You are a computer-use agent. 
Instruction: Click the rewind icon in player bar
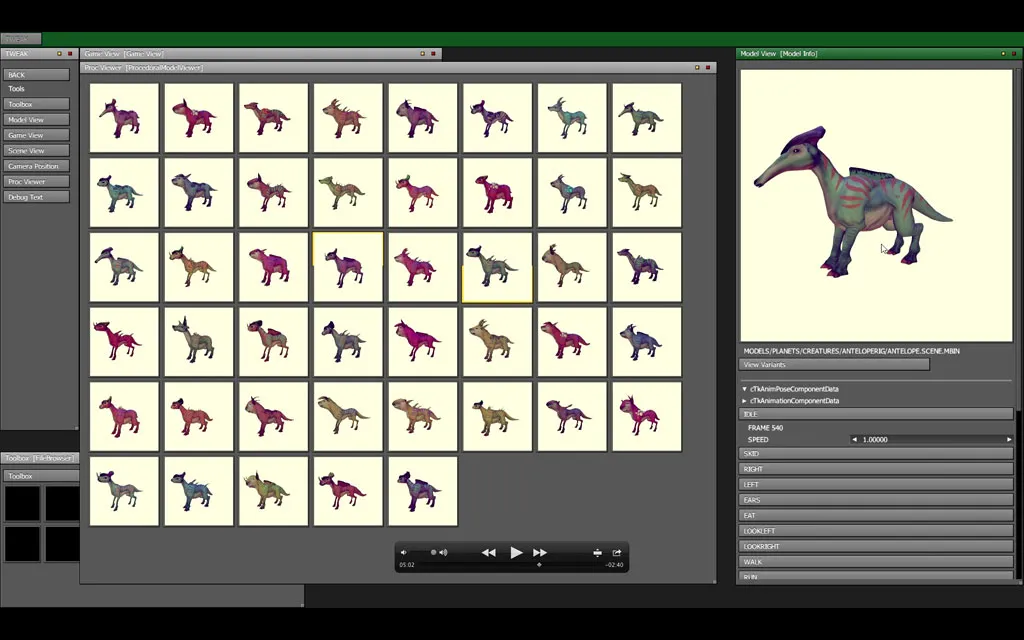pyautogui.click(x=488, y=552)
